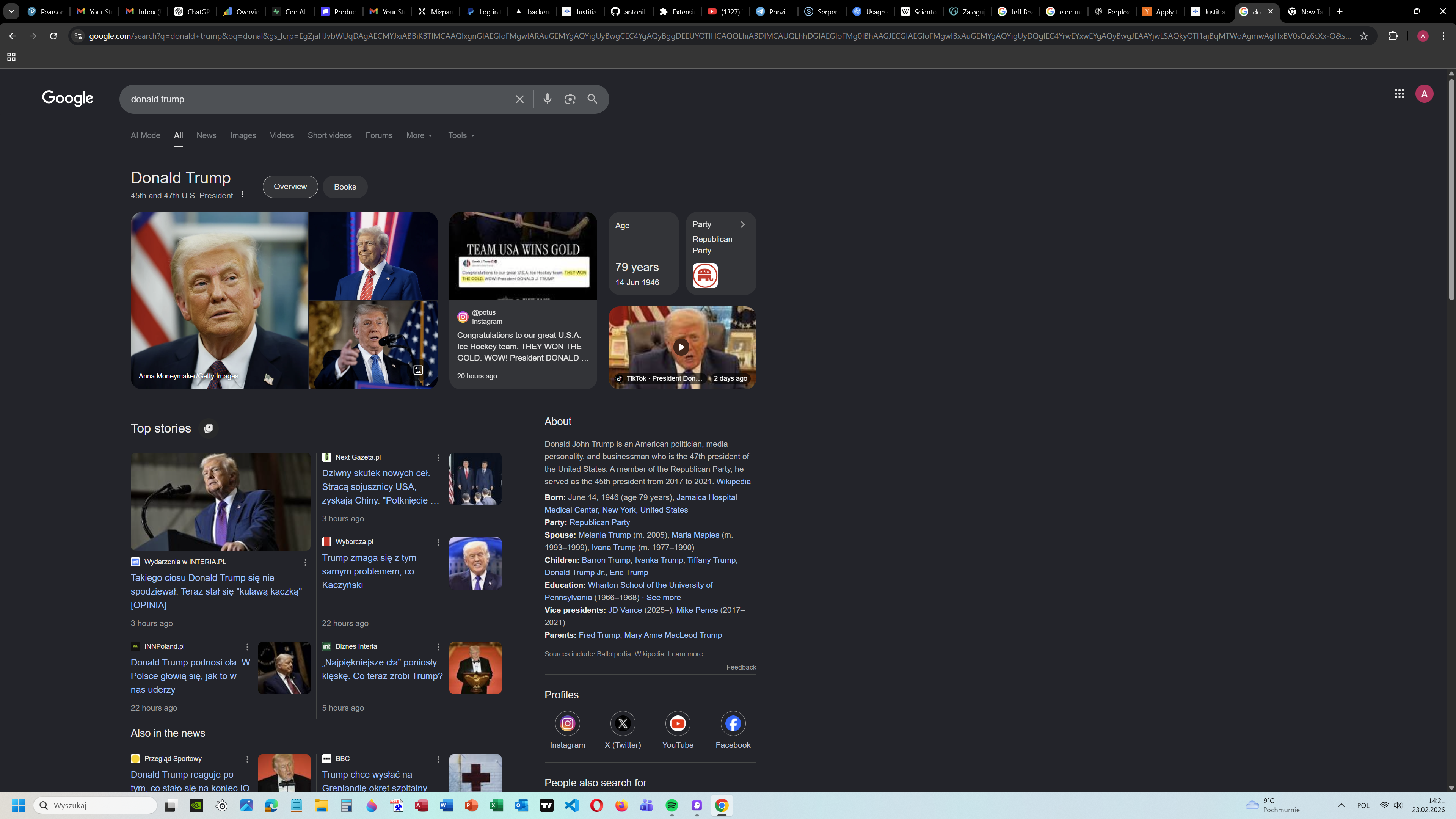Open Instagram profile icon

point(567,723)
